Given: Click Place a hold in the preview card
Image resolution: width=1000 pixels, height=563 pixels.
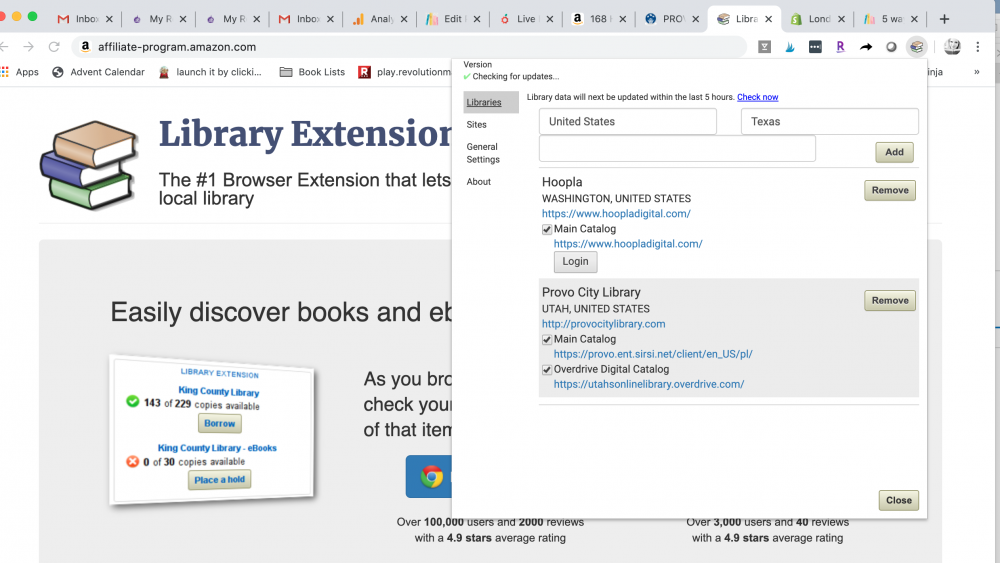Looking at the screenshot, I should tap(219, 479).
